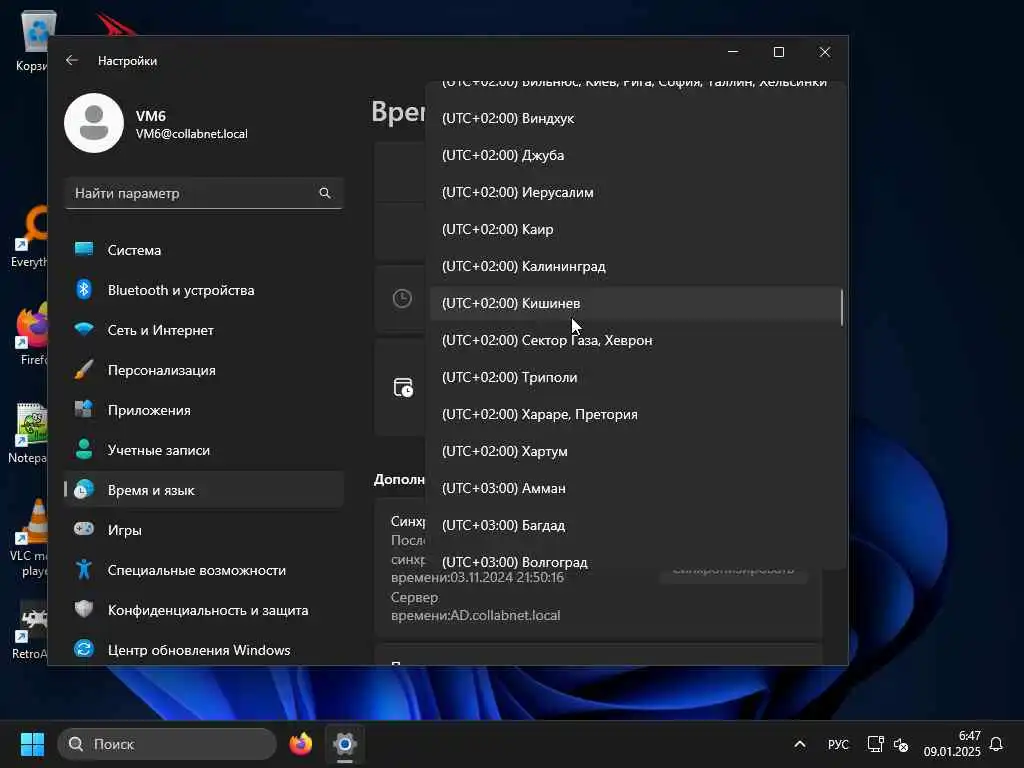Open the 6:47 clock and date flyout
The image size is (1024, 768).
tap(952, 744)
